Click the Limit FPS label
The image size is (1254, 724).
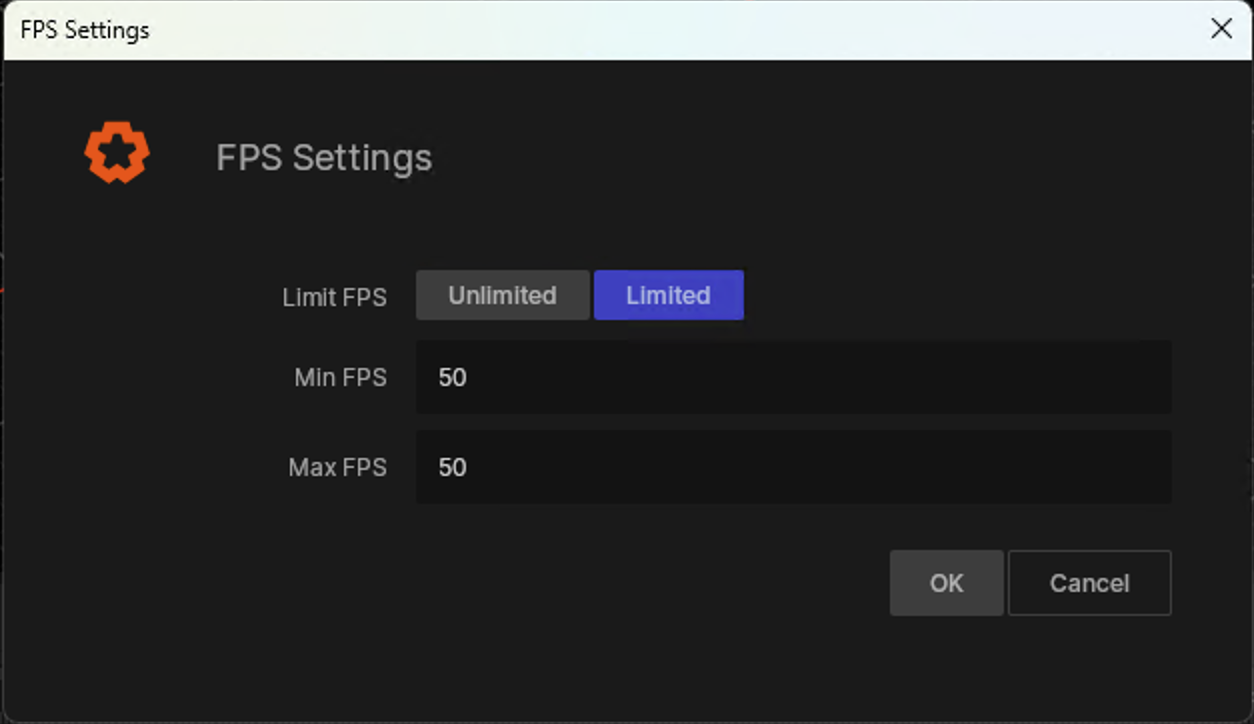[334, 296]
